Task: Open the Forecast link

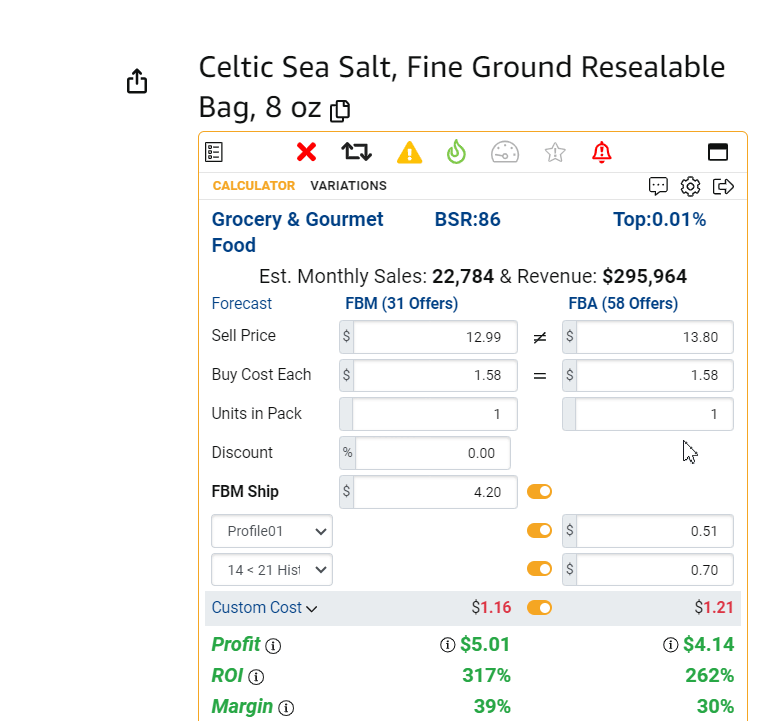Action: click(241, 304)
